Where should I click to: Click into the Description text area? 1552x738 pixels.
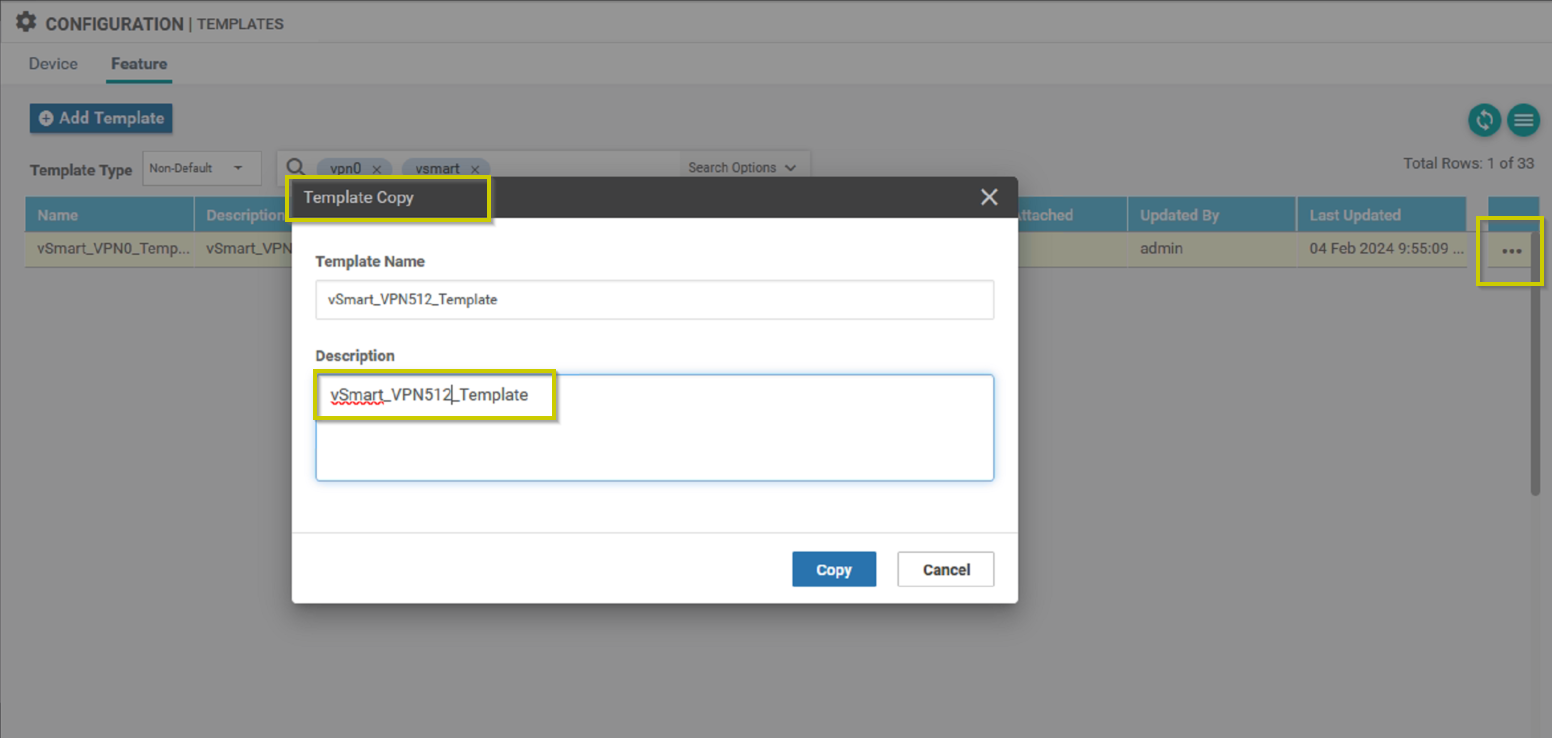654,428
